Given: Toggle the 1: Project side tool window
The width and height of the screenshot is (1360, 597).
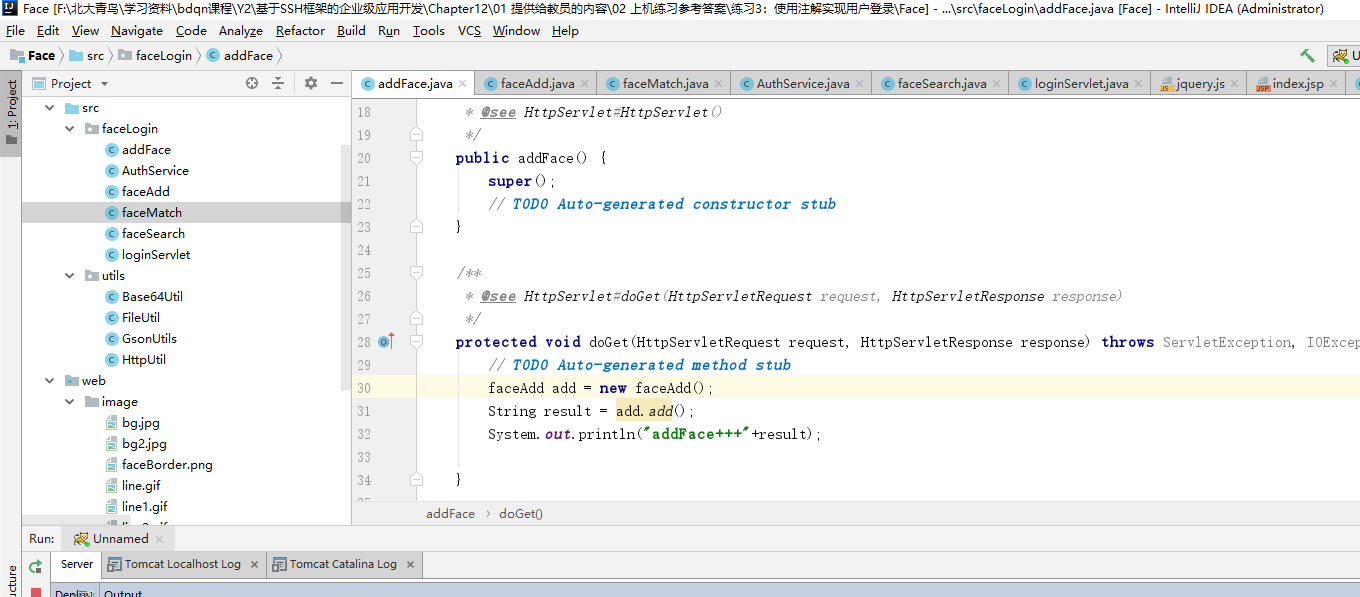Looking at the screenshot, I should tap(12, 112).
